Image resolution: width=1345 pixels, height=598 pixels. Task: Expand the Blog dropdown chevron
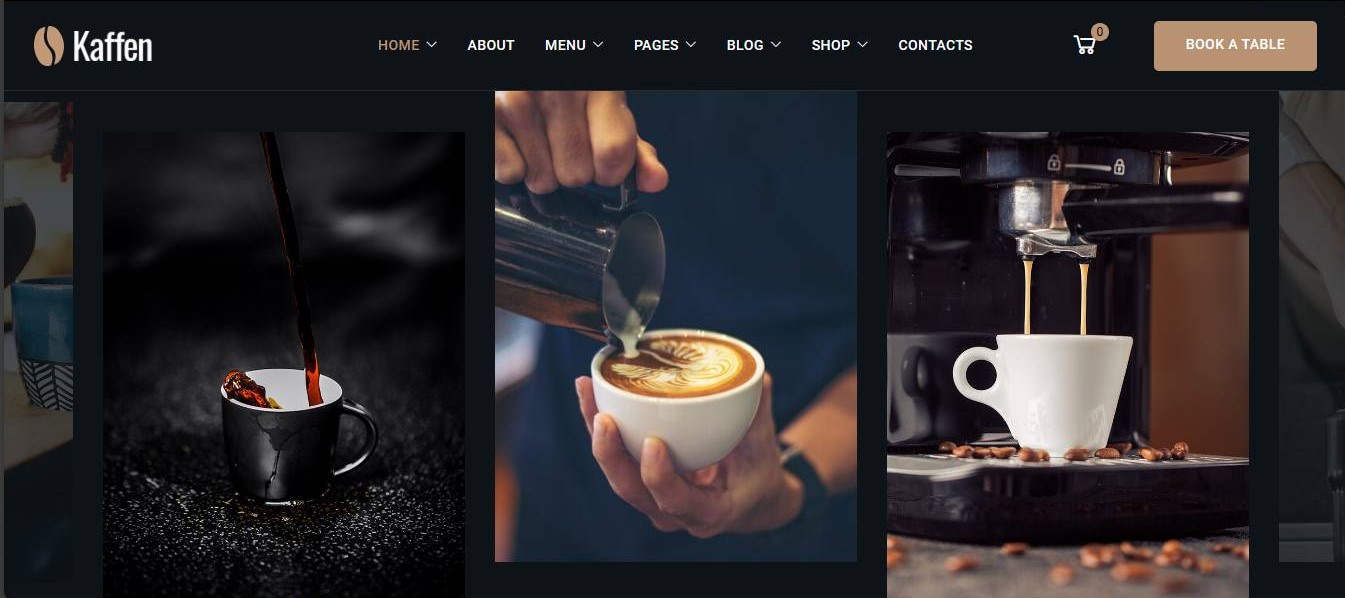coord(775,45)
